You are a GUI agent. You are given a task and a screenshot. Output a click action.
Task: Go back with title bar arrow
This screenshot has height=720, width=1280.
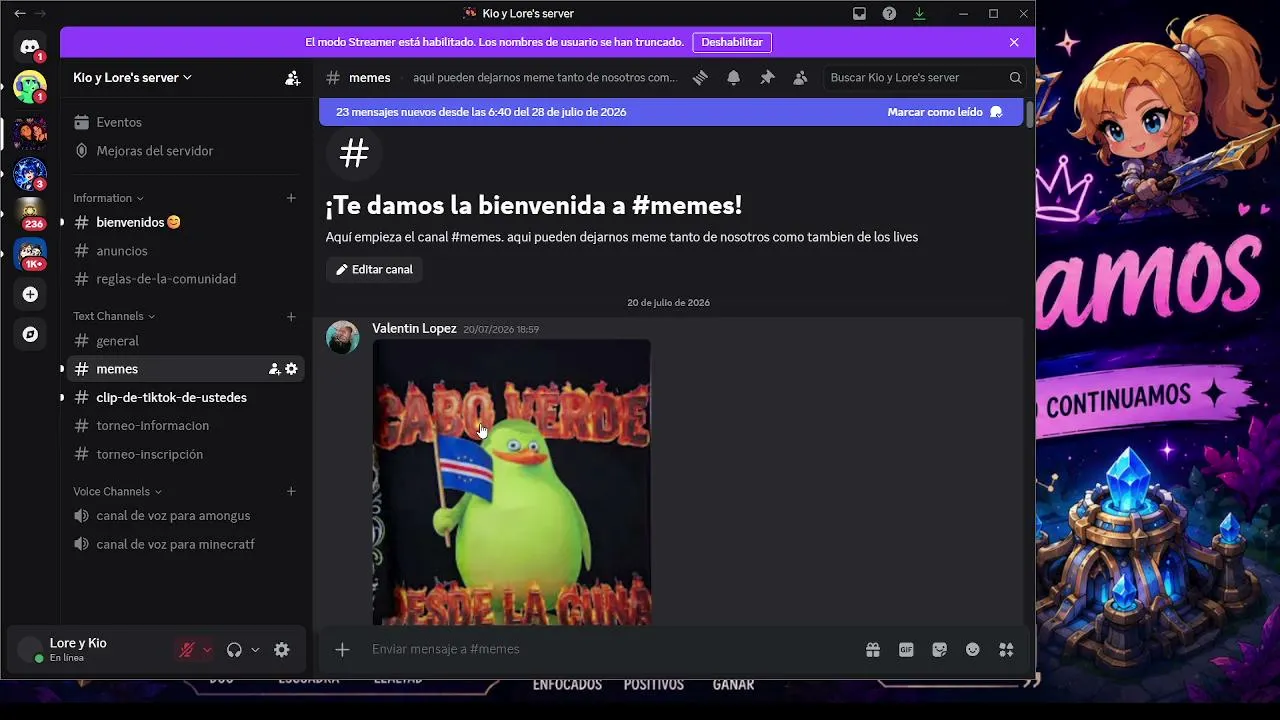(x=20, y=14)
